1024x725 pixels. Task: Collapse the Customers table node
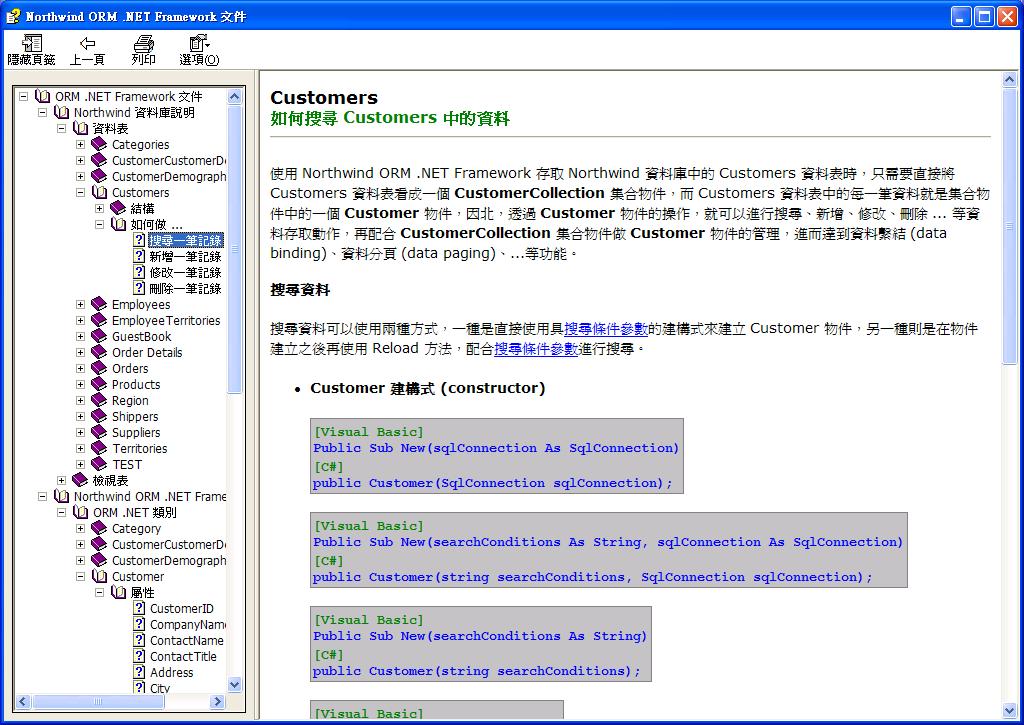[80, 193]
